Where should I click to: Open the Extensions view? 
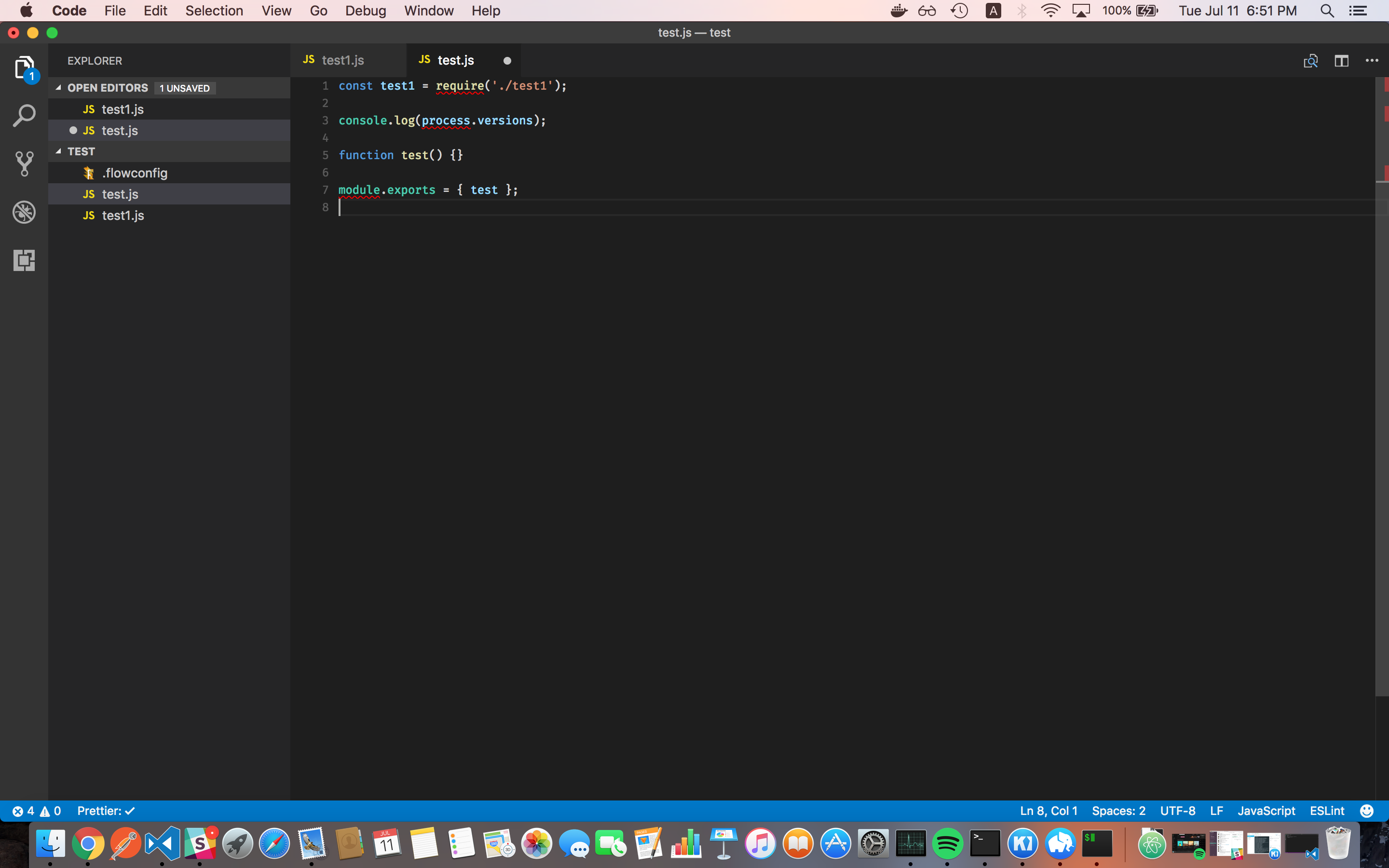pyautogui.click(x=24, y=260)
